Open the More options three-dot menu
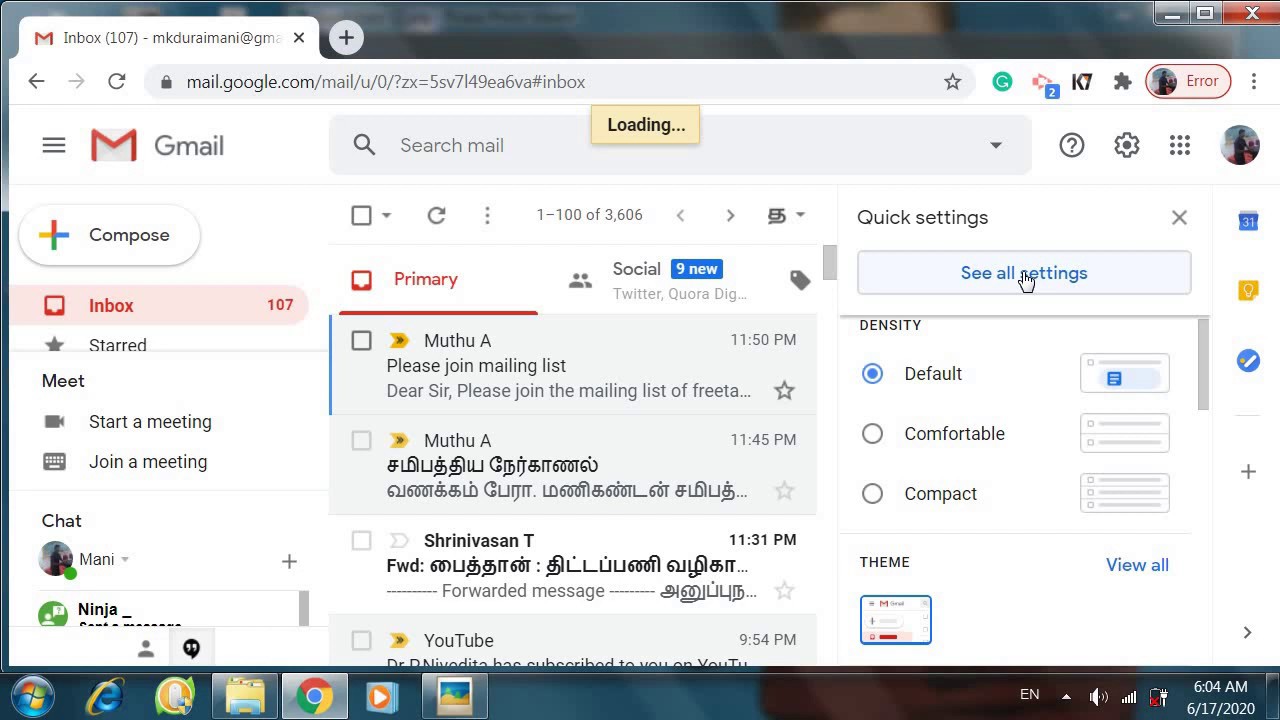 487,215
